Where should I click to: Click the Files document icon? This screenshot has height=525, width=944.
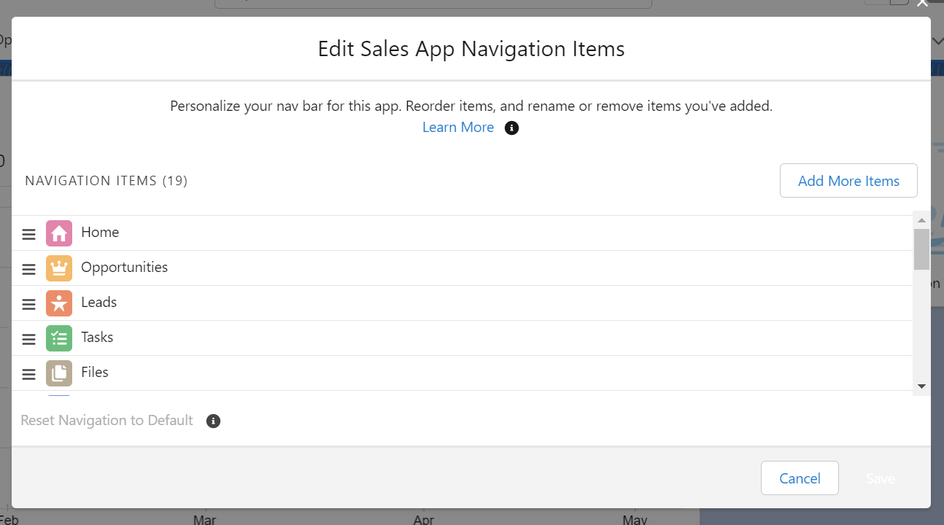[x=59, y=373]
